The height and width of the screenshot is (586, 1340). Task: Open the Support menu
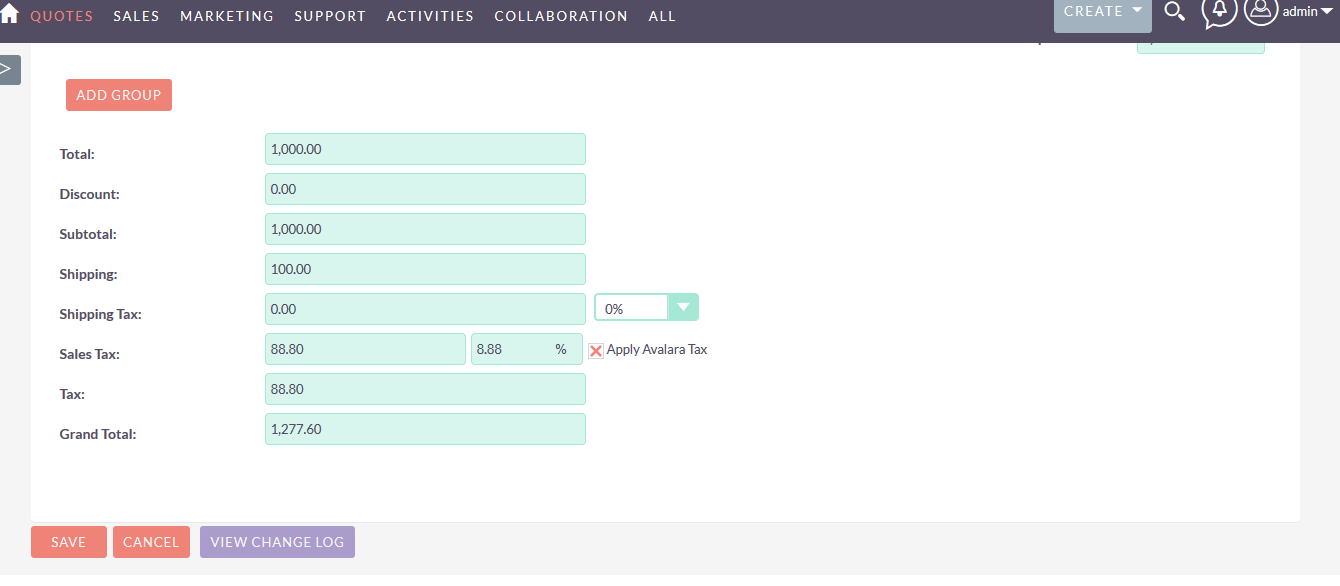(x=330, y=16)
